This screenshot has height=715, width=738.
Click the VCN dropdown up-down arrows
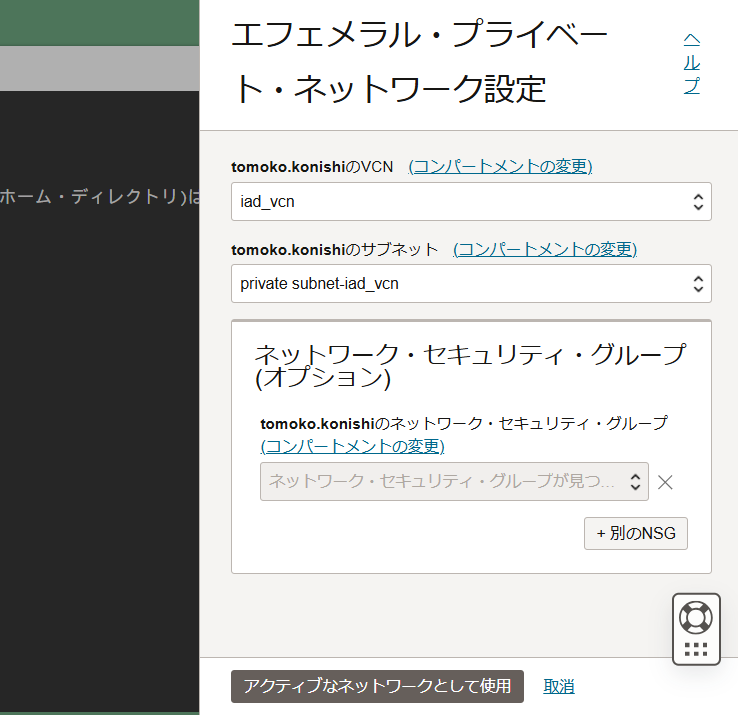[698, 202]
